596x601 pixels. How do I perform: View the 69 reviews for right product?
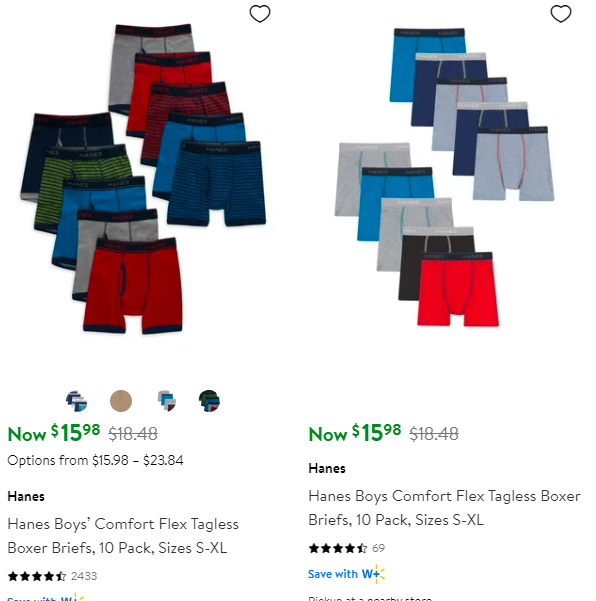[378, 548]
